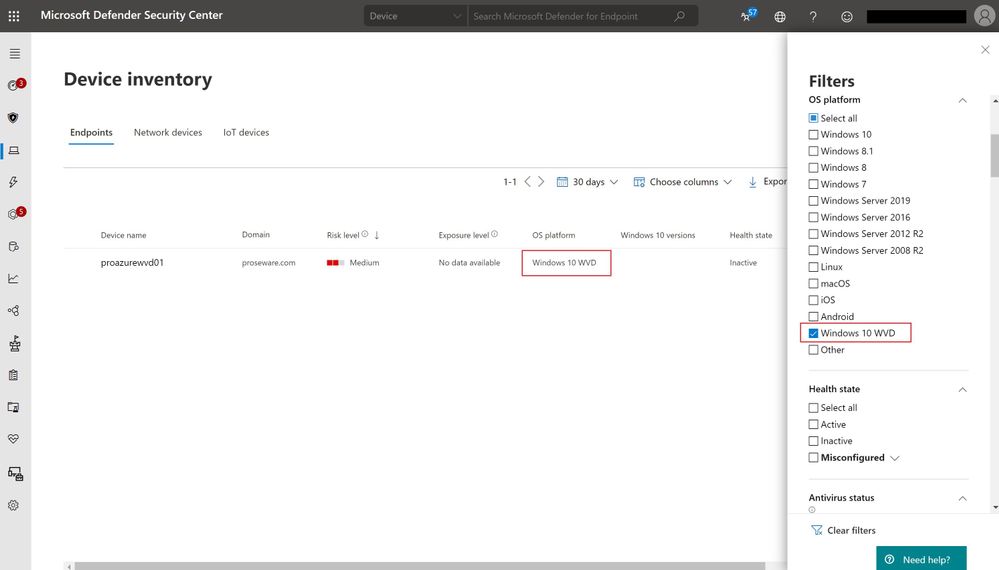This screenshot has width=999, height=570.
Task: Click the Need help? button
Action: pos(921,559)
